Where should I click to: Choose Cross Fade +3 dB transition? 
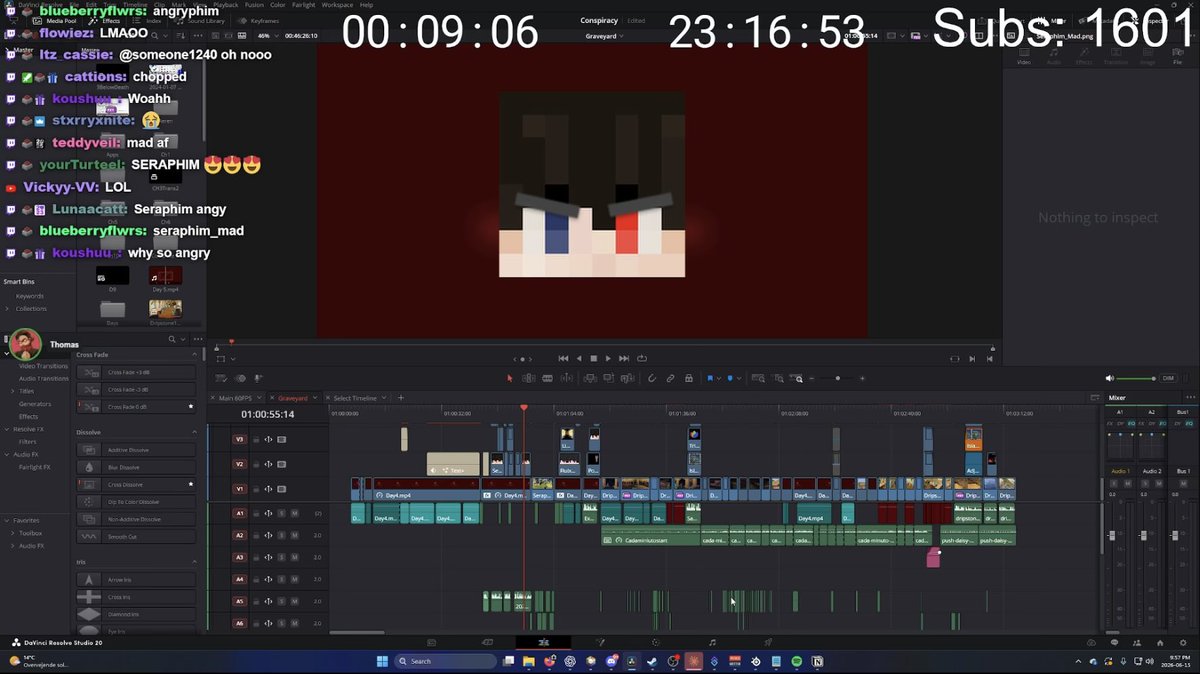[136, 372]
